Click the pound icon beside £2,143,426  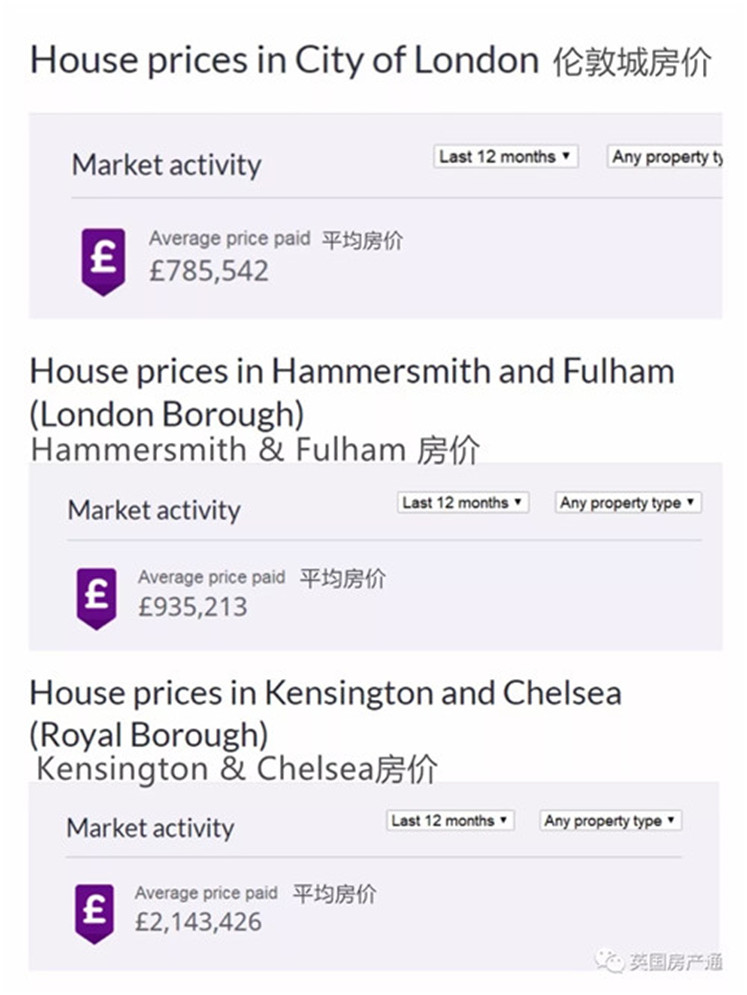pos(94,912)
